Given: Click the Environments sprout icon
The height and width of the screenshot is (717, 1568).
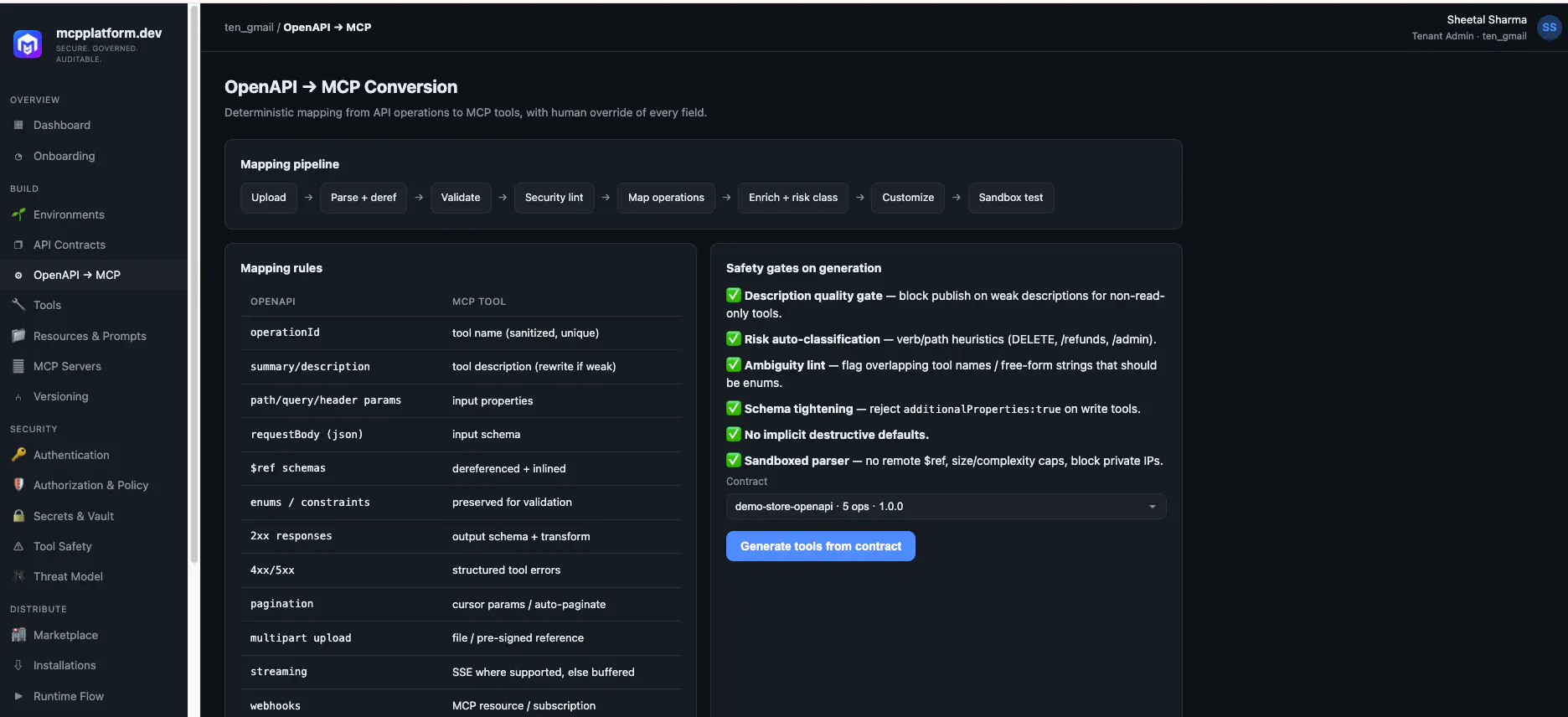Looking at the screenshot, I should click(18, 214).
